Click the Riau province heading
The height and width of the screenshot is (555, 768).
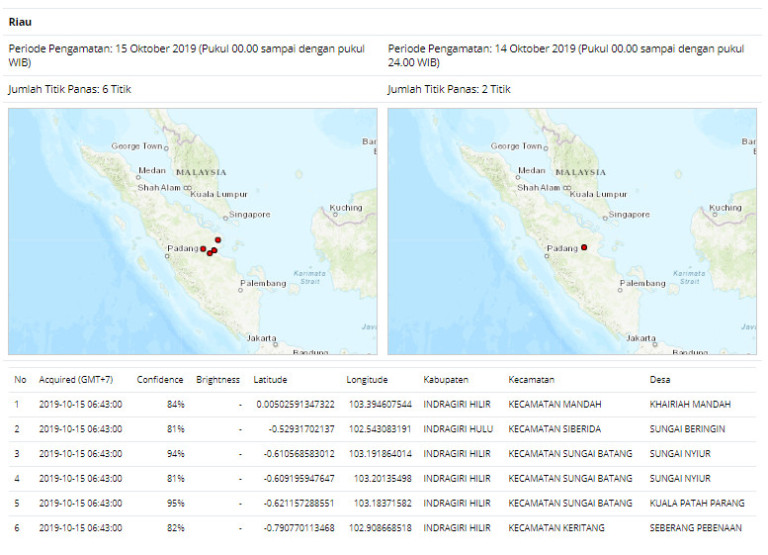(20, 22)
